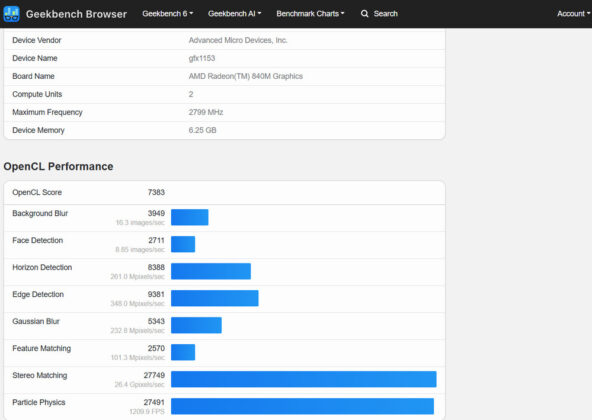Click the Stereo Matching score bar
592x420 pixels.
click(304, 379)
